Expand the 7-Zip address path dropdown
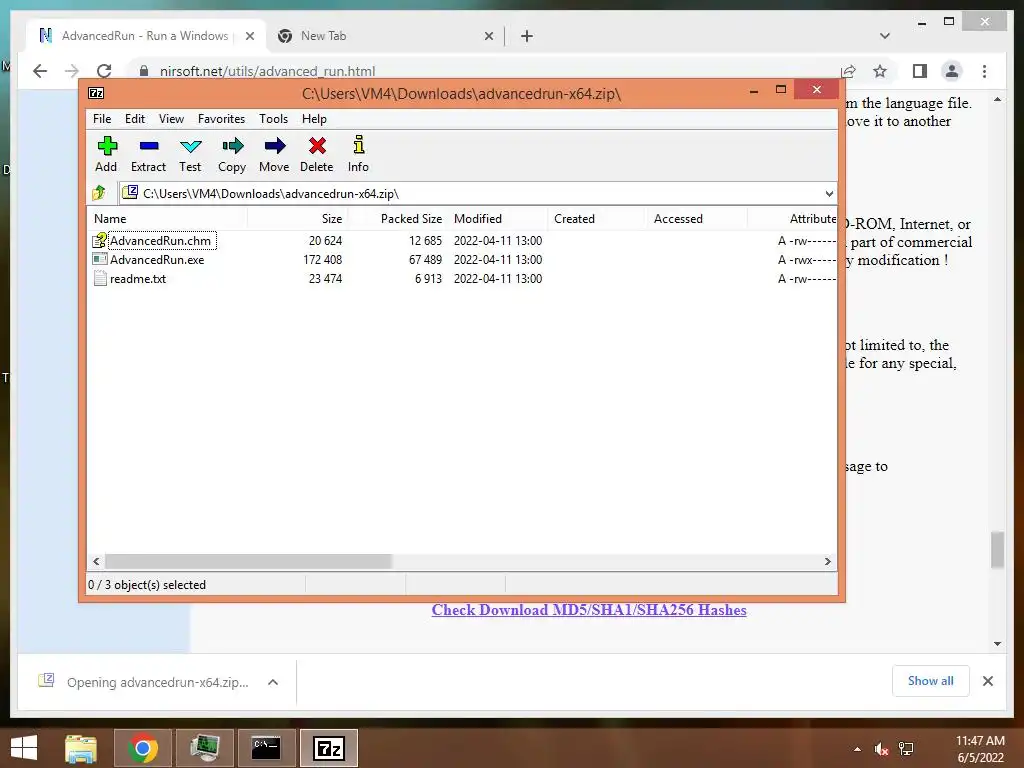1024x768 pixels. pyautogui.click(x=829, y=193)
